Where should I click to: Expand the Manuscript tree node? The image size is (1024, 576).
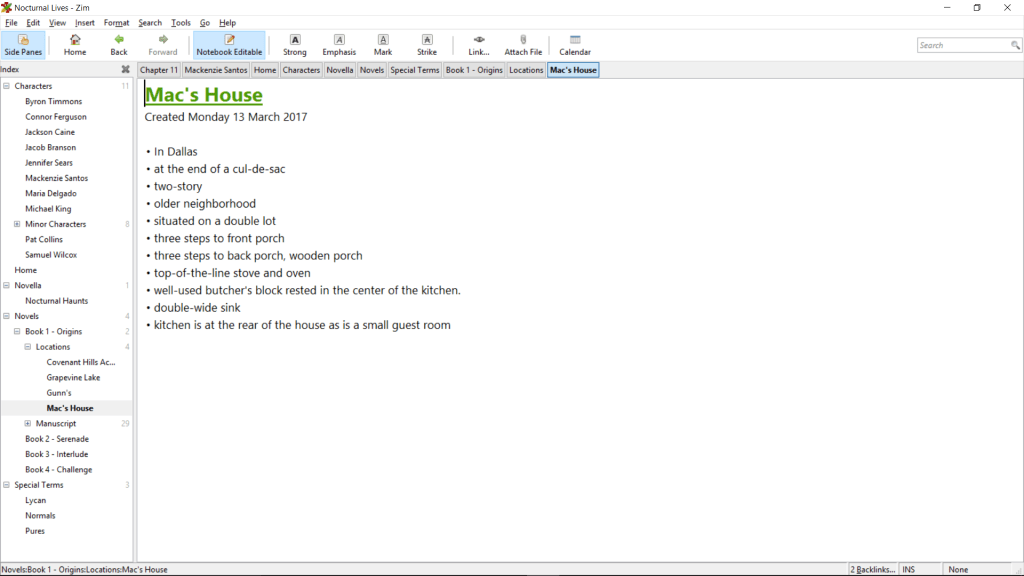click(28, 424)
